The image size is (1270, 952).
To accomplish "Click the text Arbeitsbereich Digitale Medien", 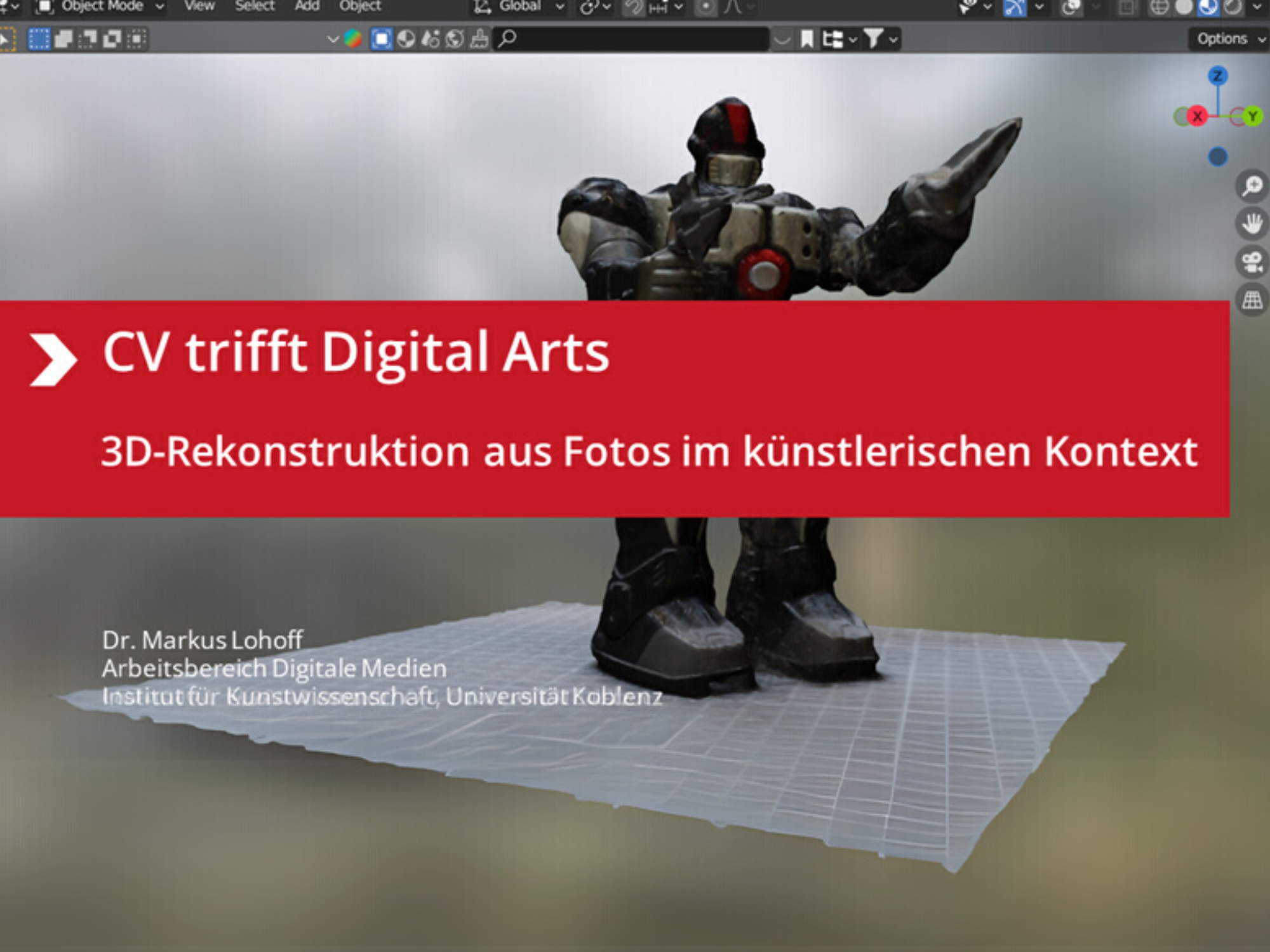I will coord(274,668).
